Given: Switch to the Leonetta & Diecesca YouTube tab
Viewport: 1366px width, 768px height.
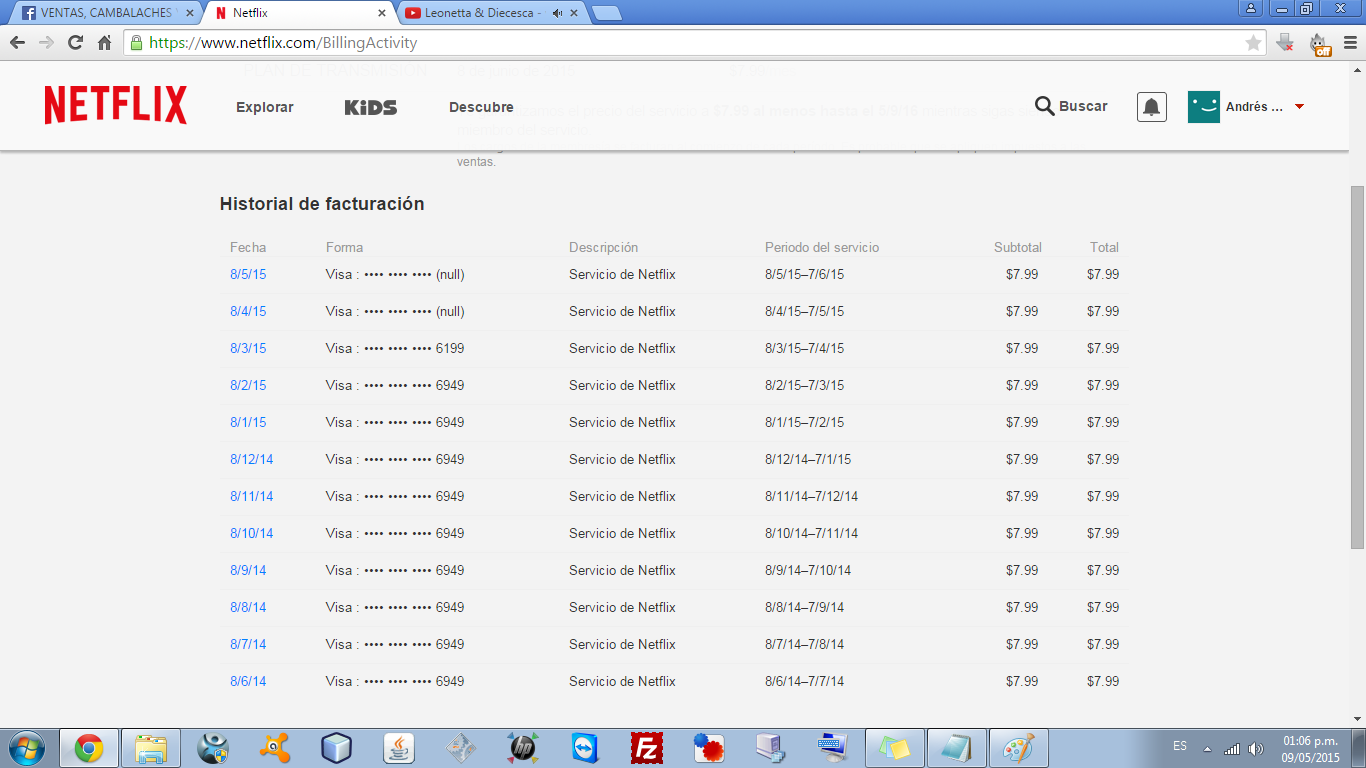Looking at the screenshot, I should click(x=491, y=13).
